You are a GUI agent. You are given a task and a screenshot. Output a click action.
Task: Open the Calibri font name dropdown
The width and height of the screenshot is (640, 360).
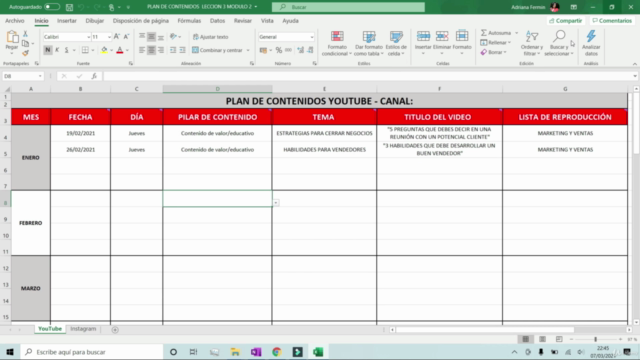(x=88, y=37)
